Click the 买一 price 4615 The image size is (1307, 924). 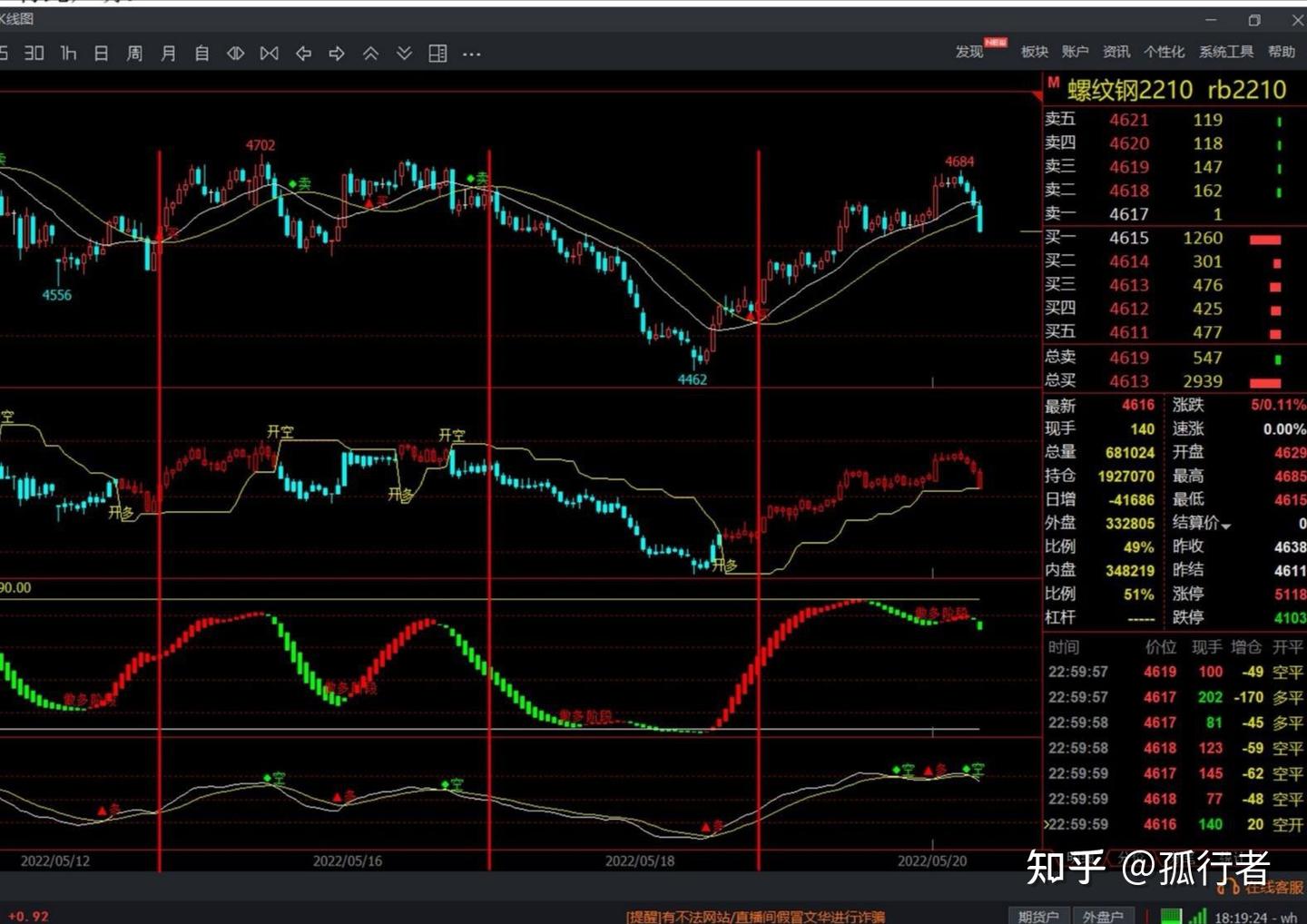point(1129,238)
